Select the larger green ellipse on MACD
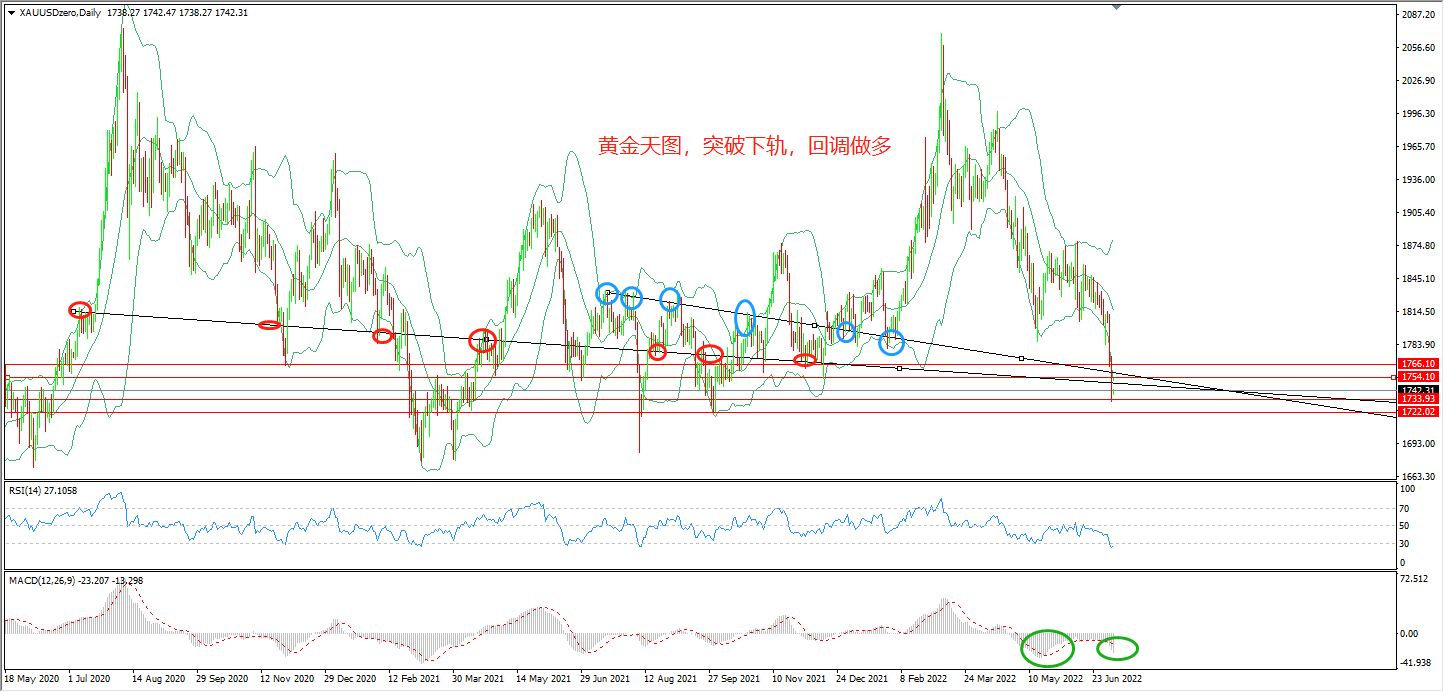This screenshot has height=692, width=1444. click(1047, 648)
